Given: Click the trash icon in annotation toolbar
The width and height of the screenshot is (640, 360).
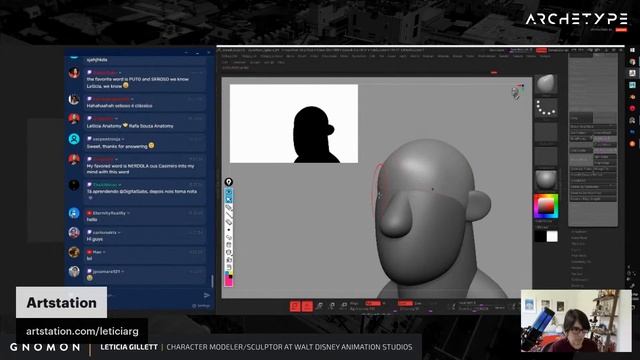Looking at the screenshot, I should [229, 245].
